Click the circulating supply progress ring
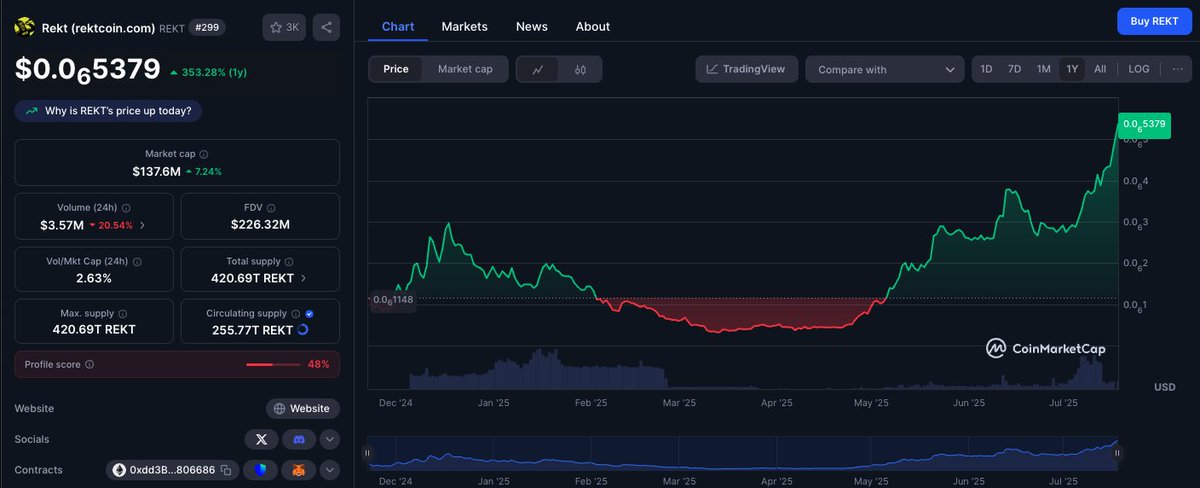 304,329
